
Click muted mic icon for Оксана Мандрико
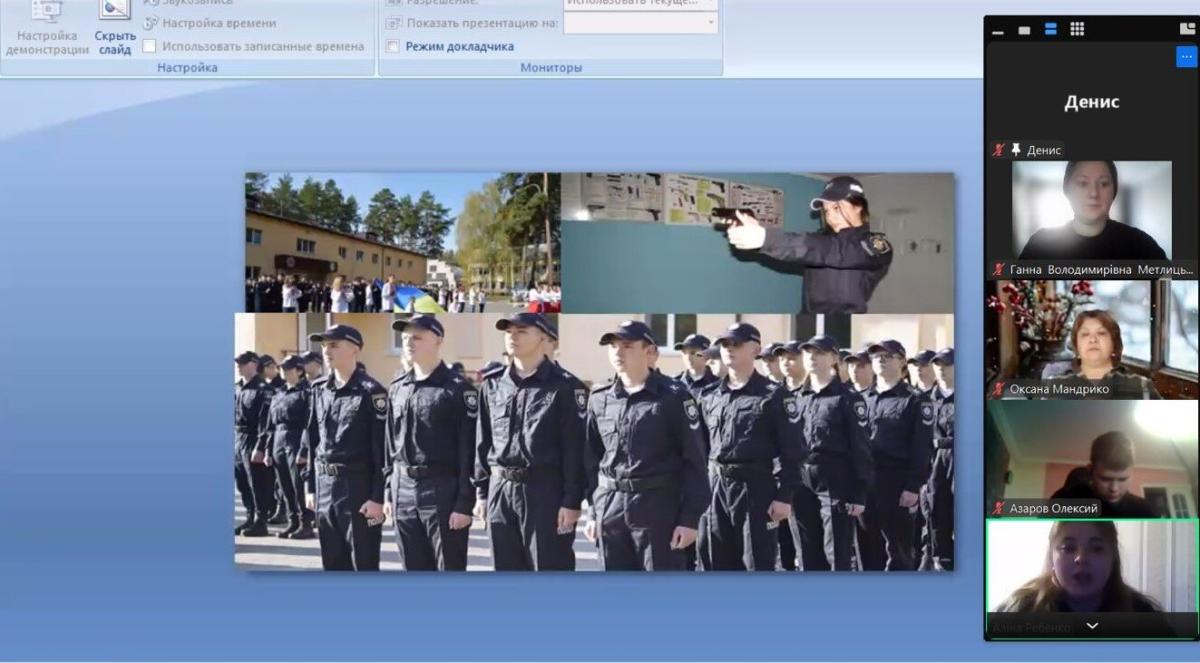[x=998, y=389]
